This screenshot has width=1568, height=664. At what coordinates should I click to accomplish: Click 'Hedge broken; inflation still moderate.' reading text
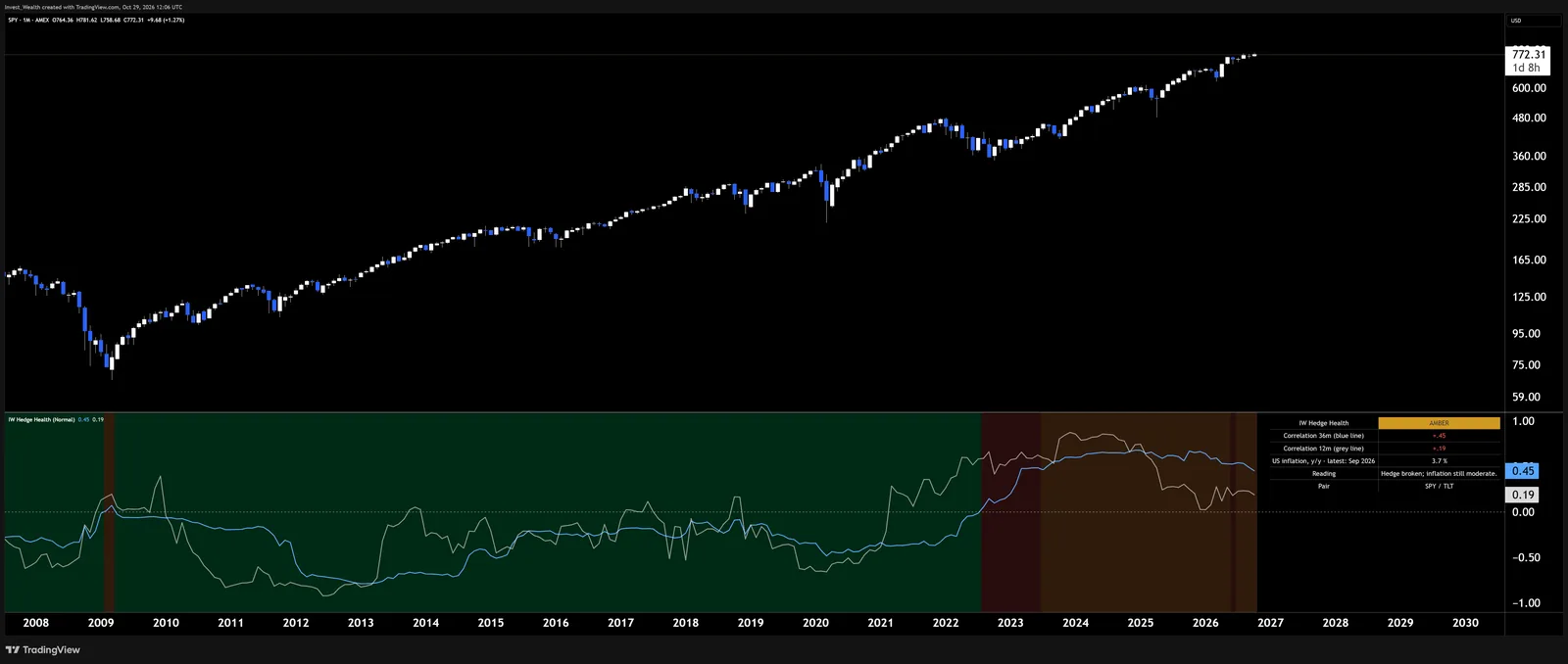click(x=1439, y=474)
